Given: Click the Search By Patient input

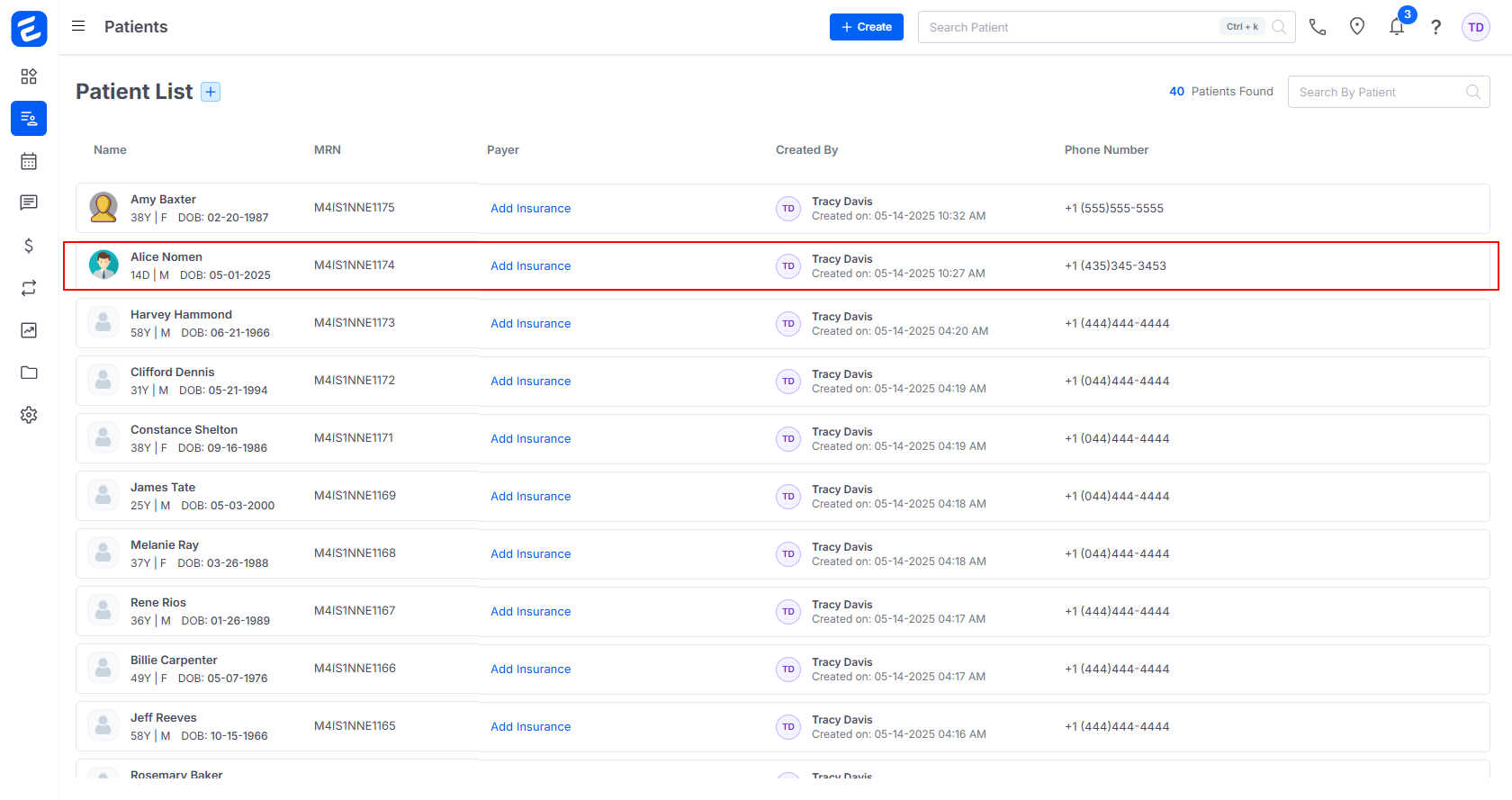Looking at the screenshot, I should point(1377,92).
